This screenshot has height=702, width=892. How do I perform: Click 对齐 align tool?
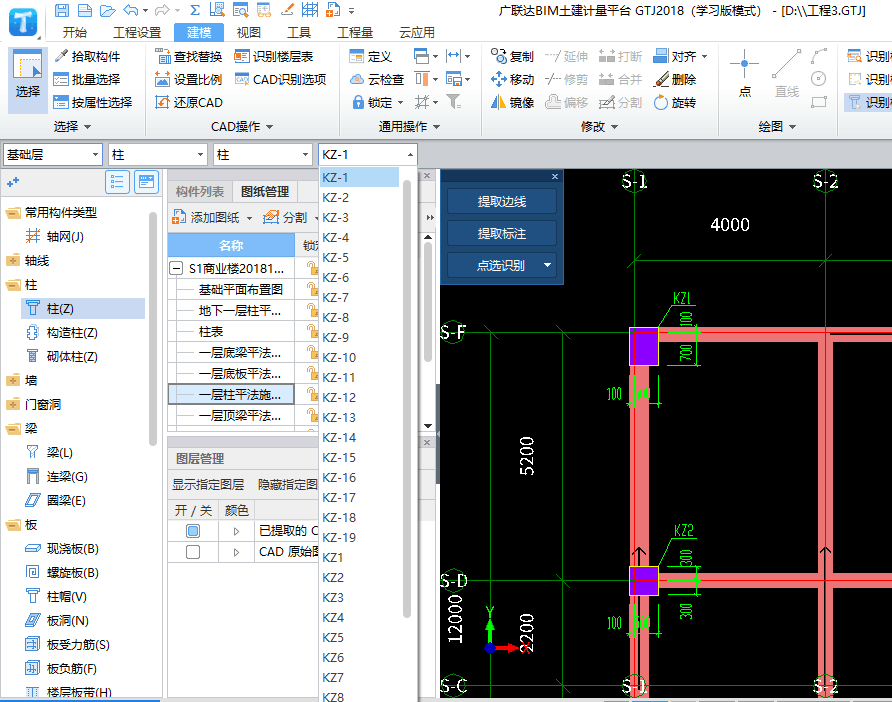pyautogui.click(x=680, y=56)
